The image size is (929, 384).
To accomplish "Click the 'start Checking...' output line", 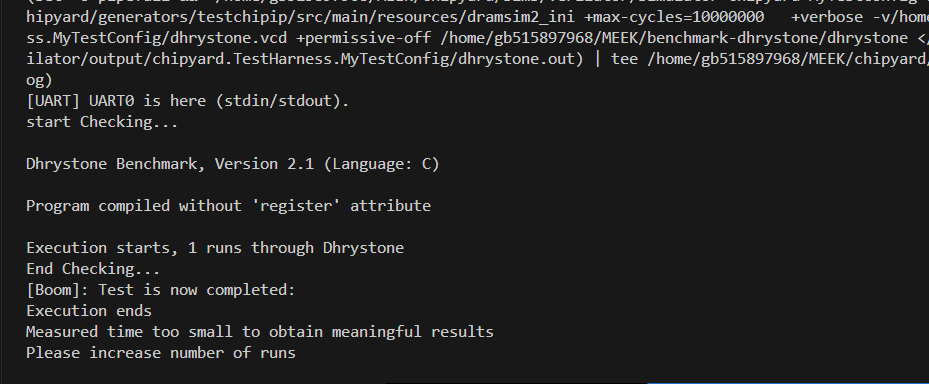I will [102, 122].
